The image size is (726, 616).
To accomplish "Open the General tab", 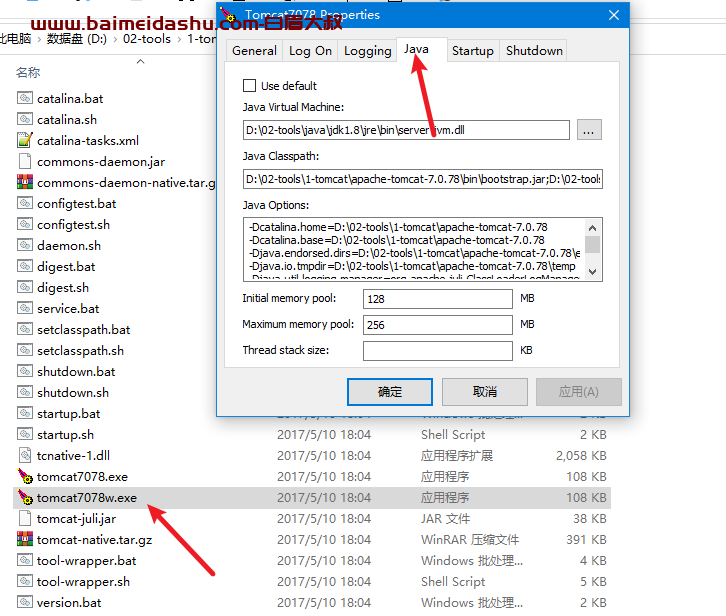I will click(x=254, y=50).
